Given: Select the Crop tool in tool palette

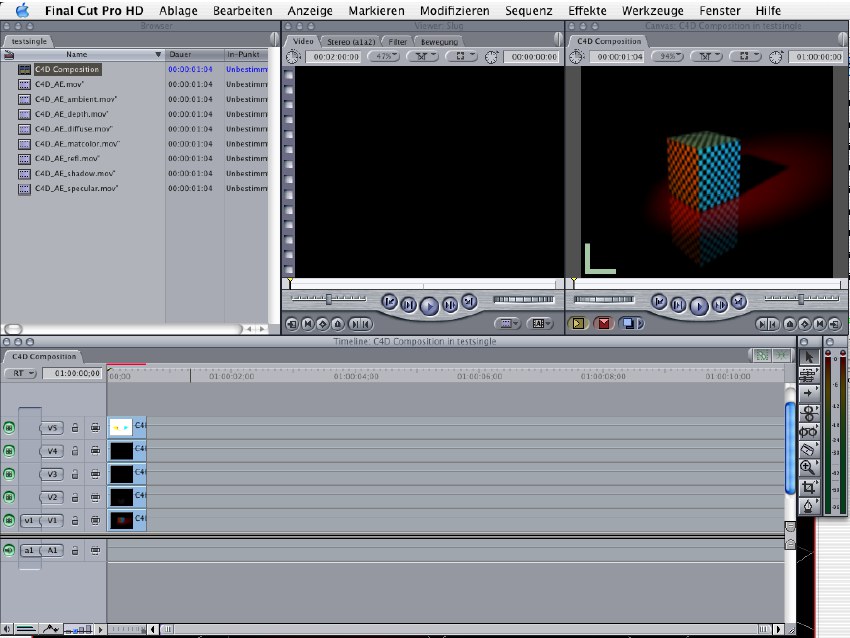Looking at the screenshot, I should click(809, 487).
